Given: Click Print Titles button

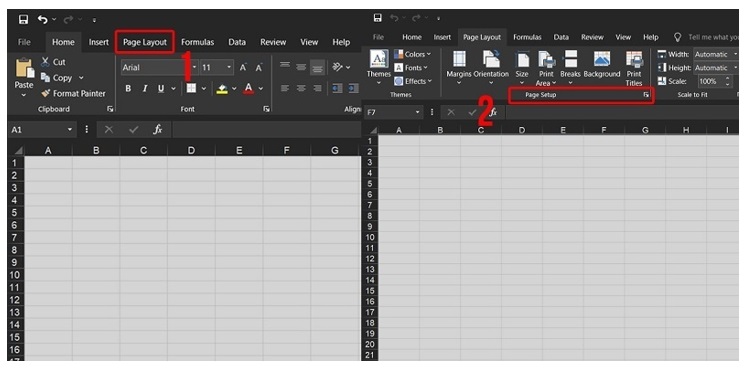Looking at the screenshot, I should coord(634,68).
